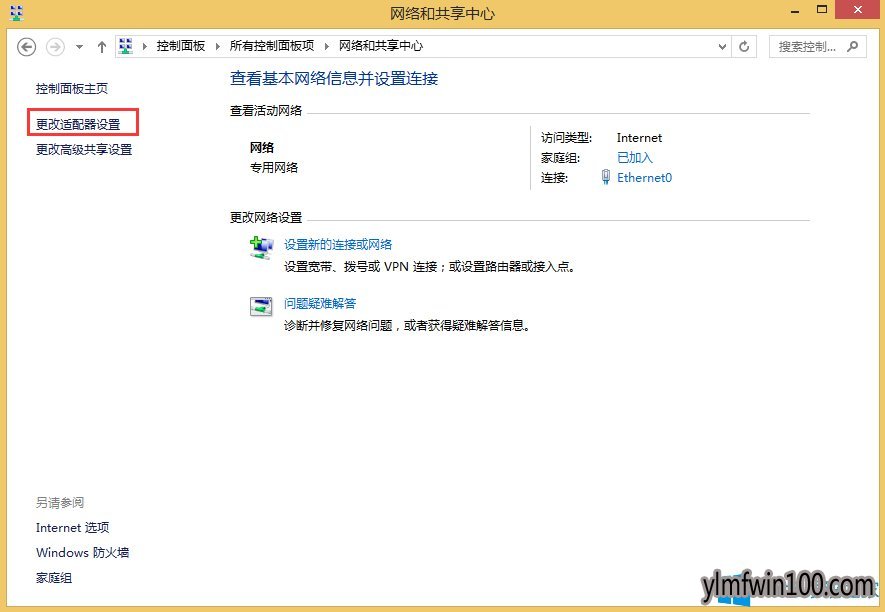The height and width of the screenshot is (612, 885).
Task: Open the recent locations dropdown arrow
Action: pyautogui.click(x=80, y=47)
